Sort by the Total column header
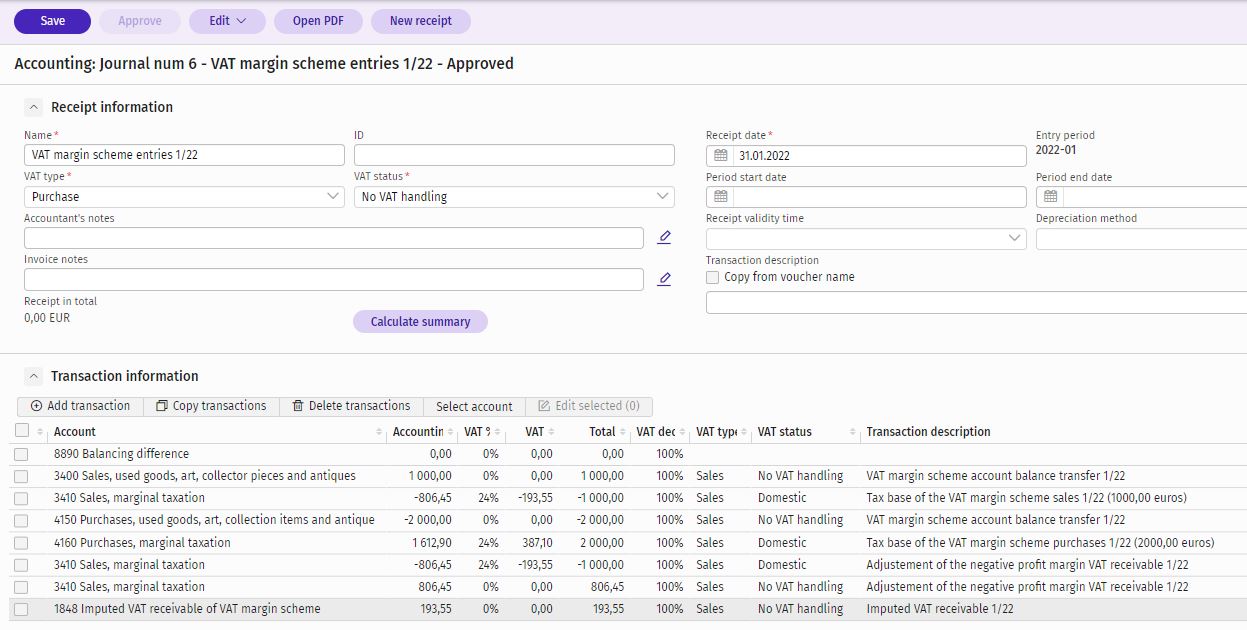Viewport: 1247px width, 630px height. click(x=602, y=432)
